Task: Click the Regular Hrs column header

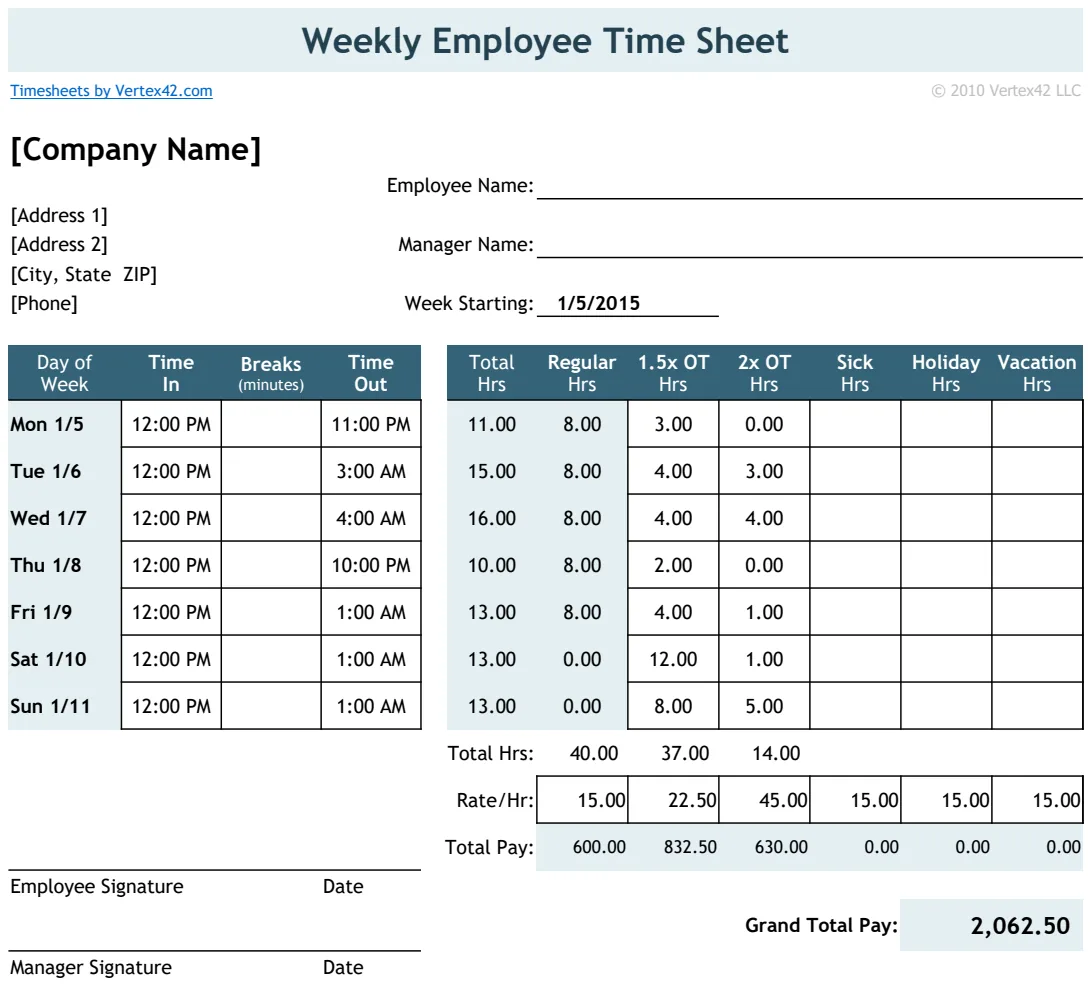Action: 582,373
